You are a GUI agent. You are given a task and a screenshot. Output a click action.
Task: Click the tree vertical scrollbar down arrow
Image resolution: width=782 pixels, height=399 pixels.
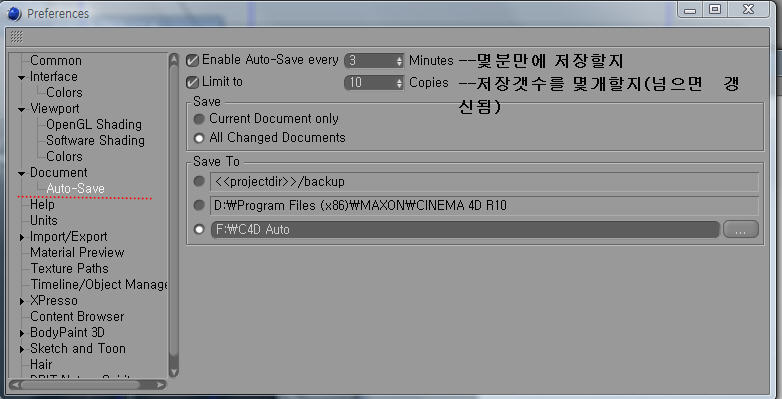point(174,372)
